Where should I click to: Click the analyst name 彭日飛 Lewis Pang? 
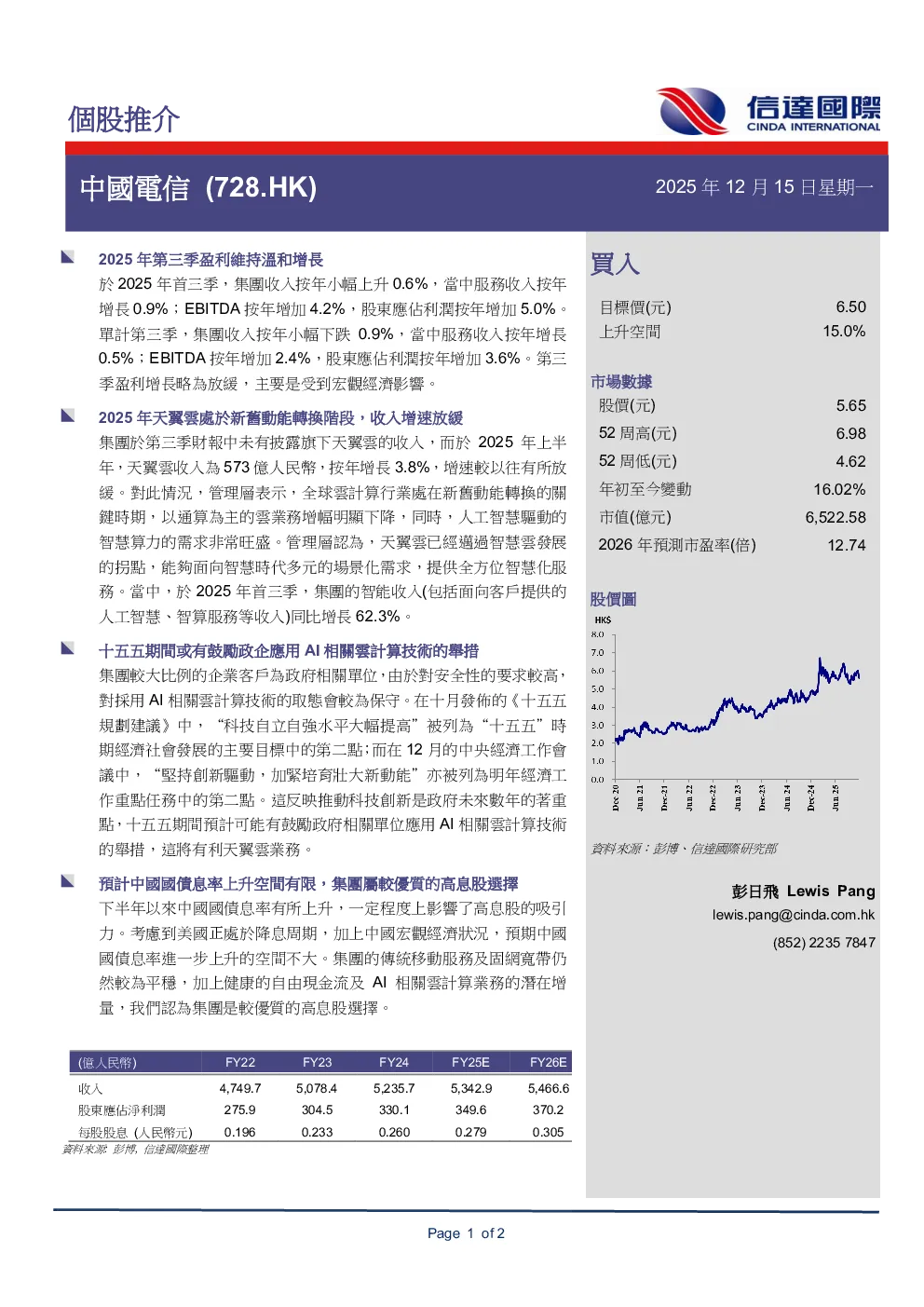tap(803, 892)
